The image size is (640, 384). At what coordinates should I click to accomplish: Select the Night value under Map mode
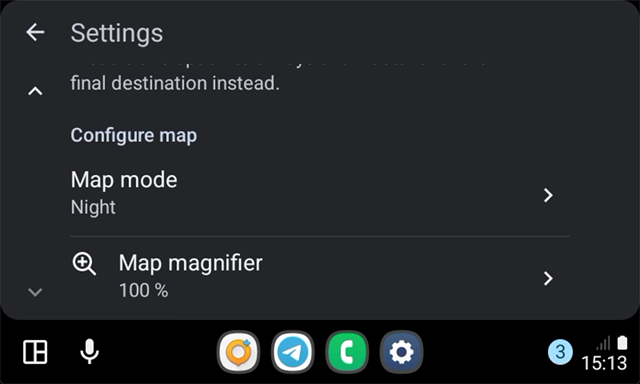tap(93, 207)
